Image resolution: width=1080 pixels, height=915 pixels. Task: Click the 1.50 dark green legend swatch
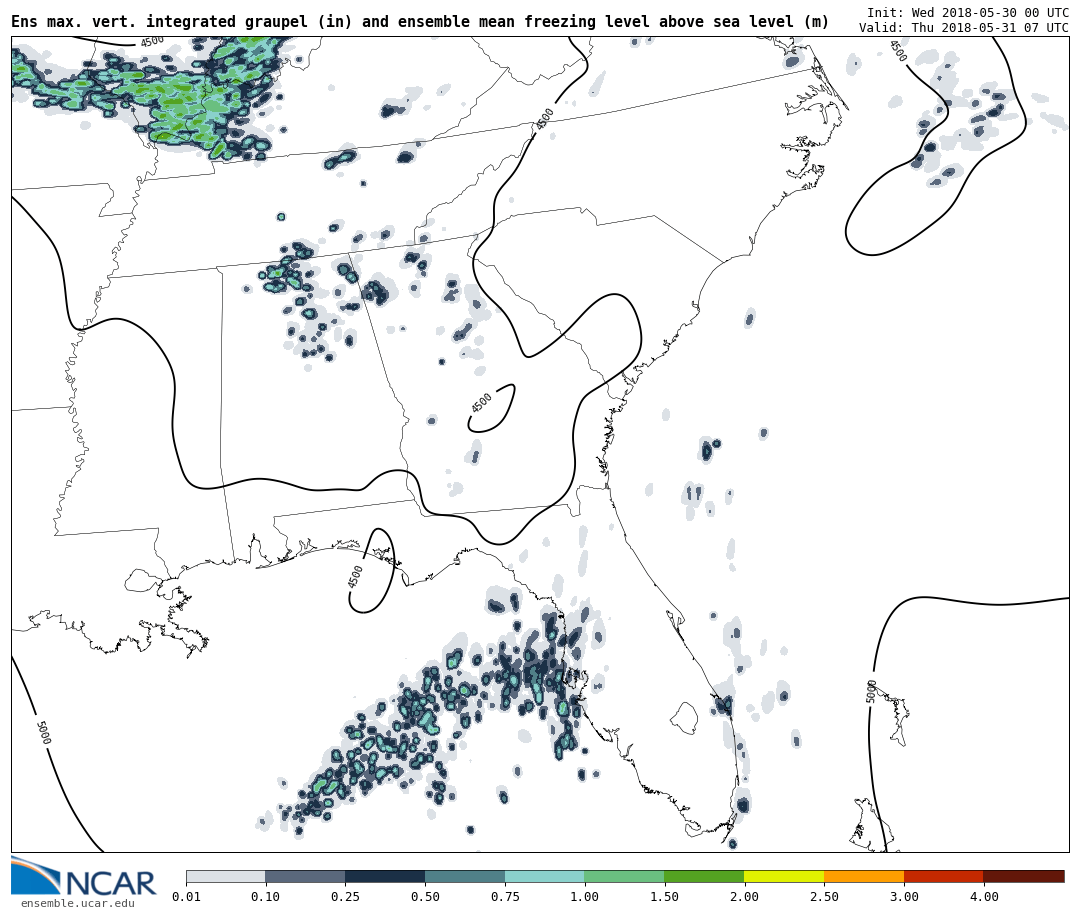click(x=704, y=876)
